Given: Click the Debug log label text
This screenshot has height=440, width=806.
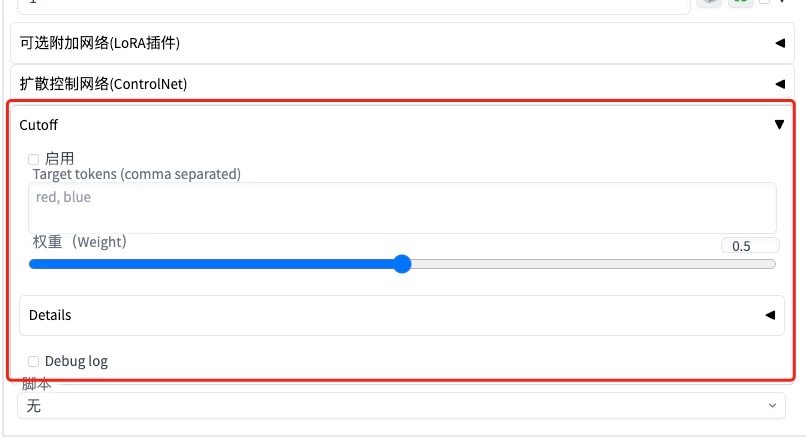Looking at the screenshot, I should (76, 361).
